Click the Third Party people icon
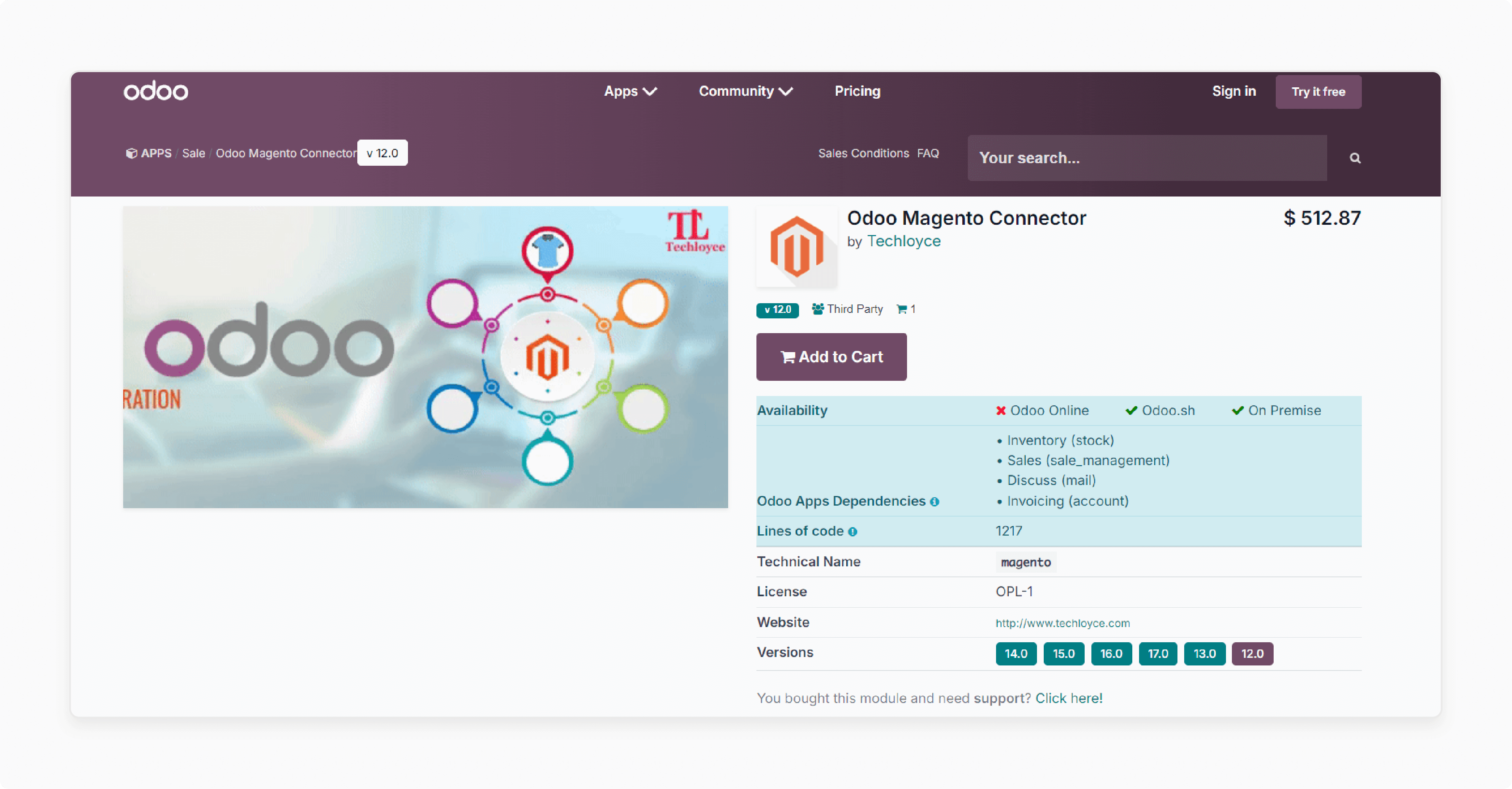 818,309
